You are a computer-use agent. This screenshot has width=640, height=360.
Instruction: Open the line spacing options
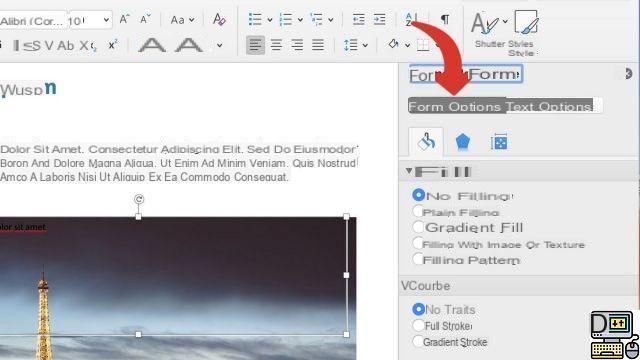point(351,44)
